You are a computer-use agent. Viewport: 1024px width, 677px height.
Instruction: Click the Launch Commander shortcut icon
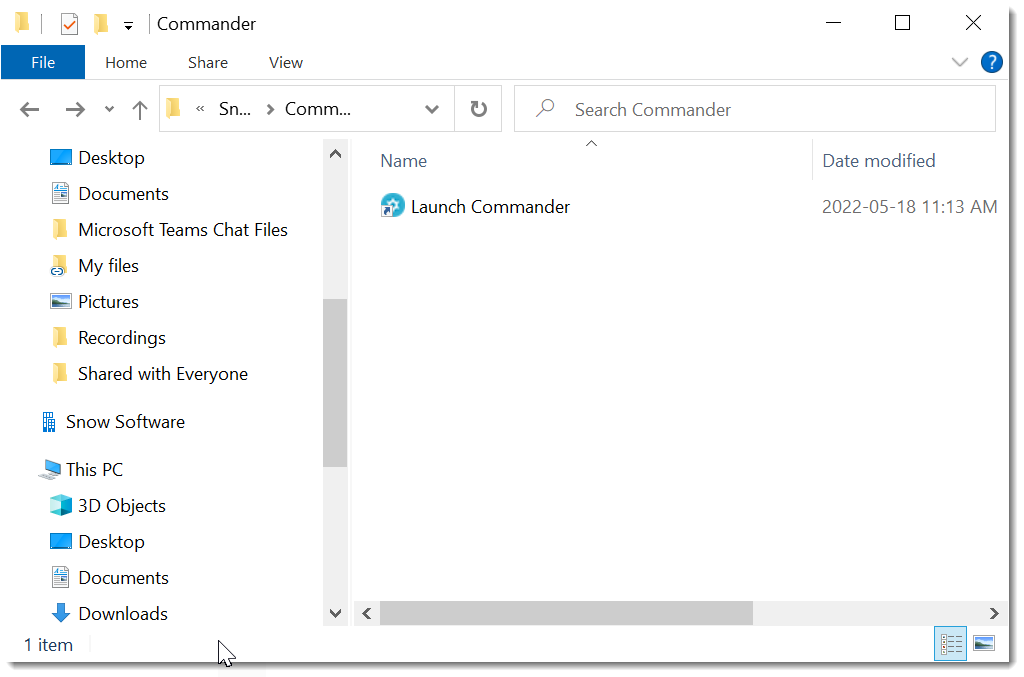[392, 206]
